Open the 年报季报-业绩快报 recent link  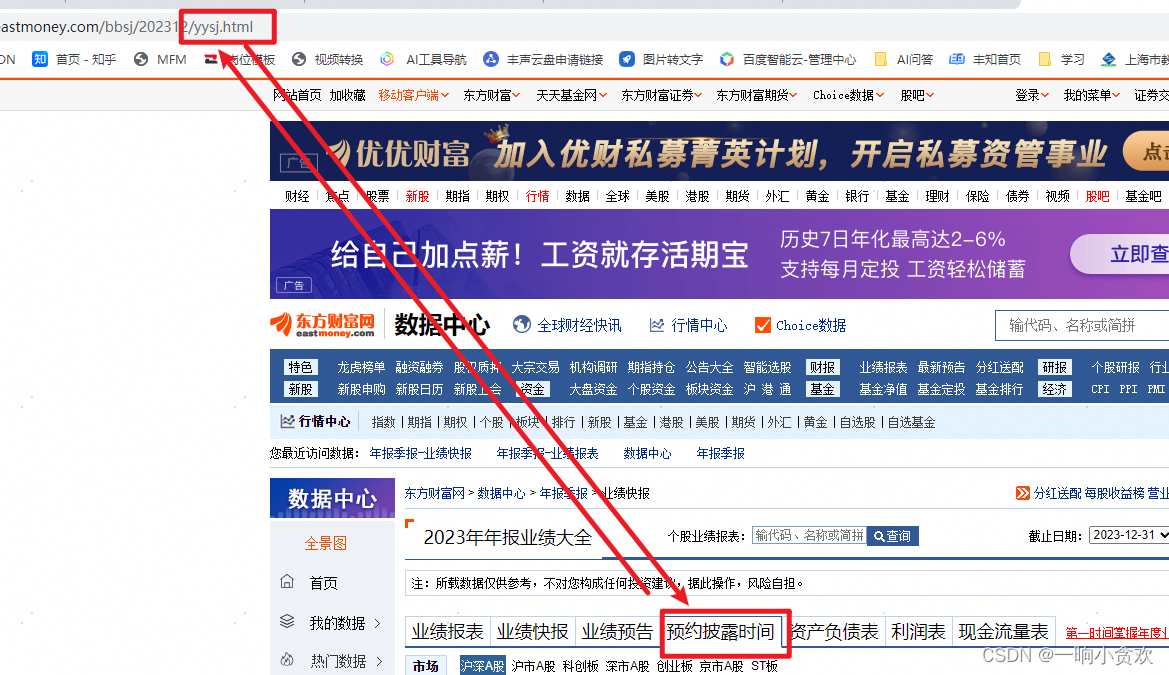click(x=420, y=453)
